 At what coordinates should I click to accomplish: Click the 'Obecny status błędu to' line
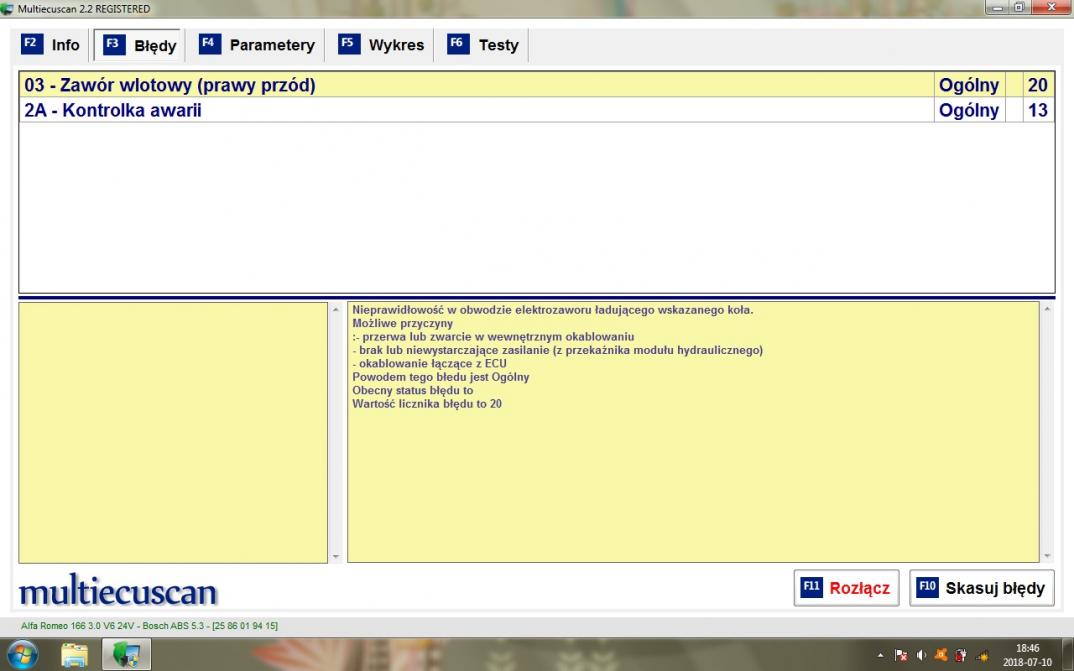pos(412,390)
